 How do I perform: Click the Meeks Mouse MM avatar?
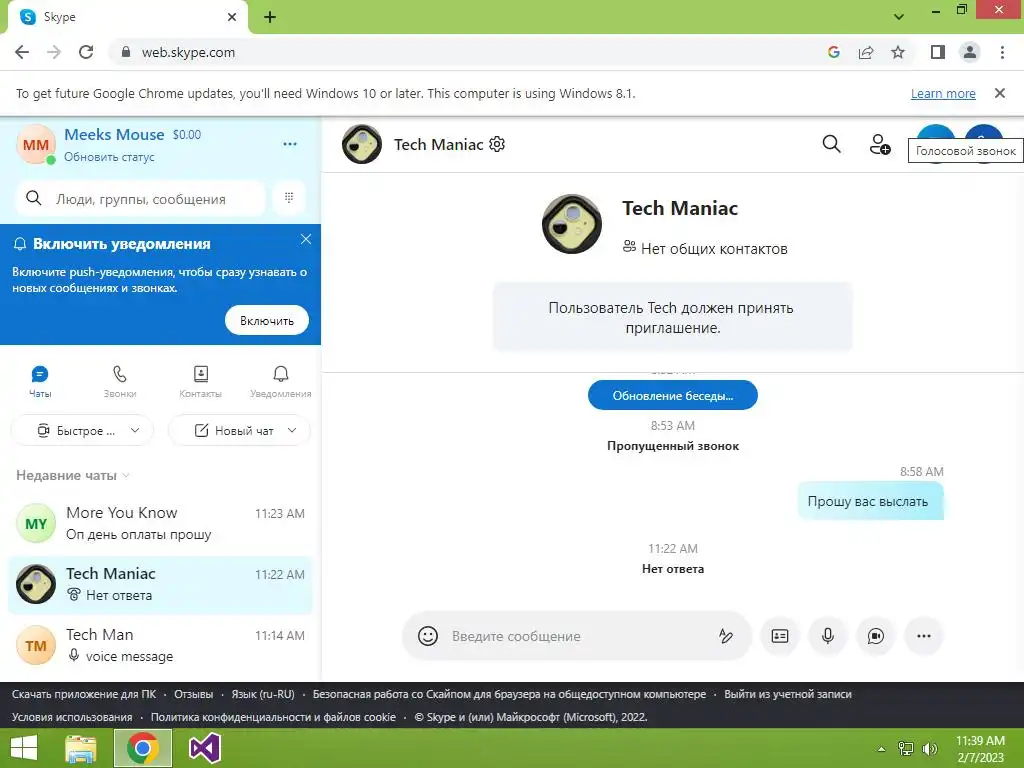(x=35, y=144)
